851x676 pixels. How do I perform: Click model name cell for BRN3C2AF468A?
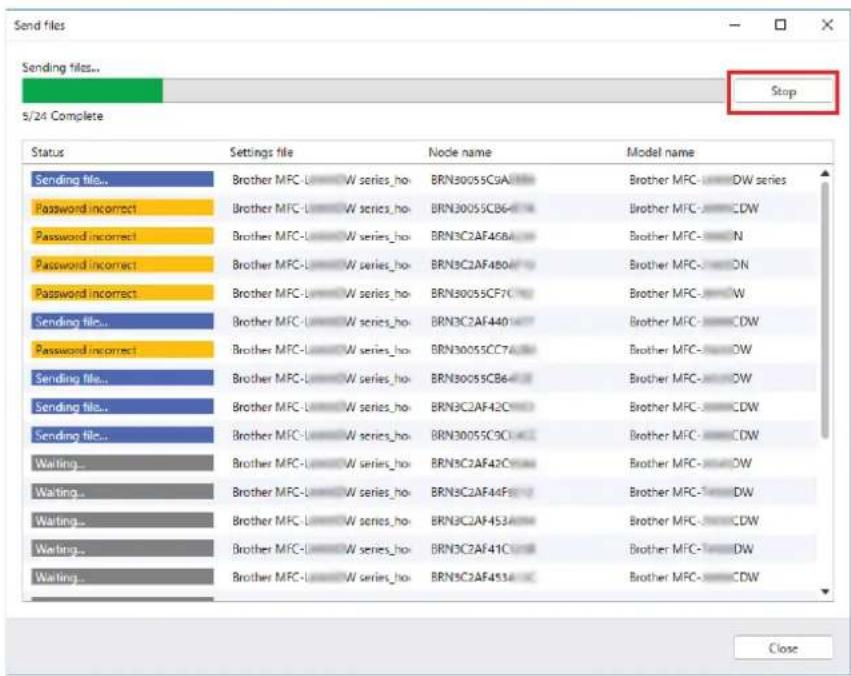686,237
